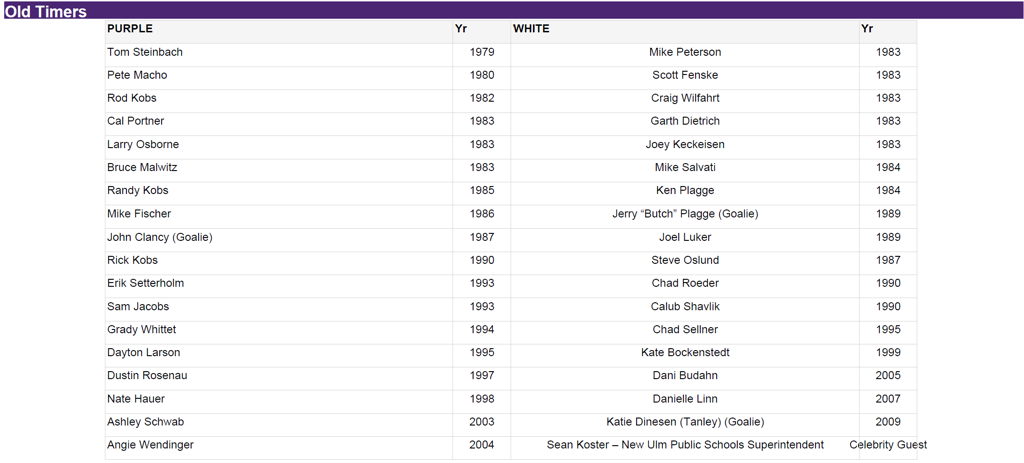Click the Garth Dietrich entry
This screenshot has height=463, width=1024.
pos(684,121)
